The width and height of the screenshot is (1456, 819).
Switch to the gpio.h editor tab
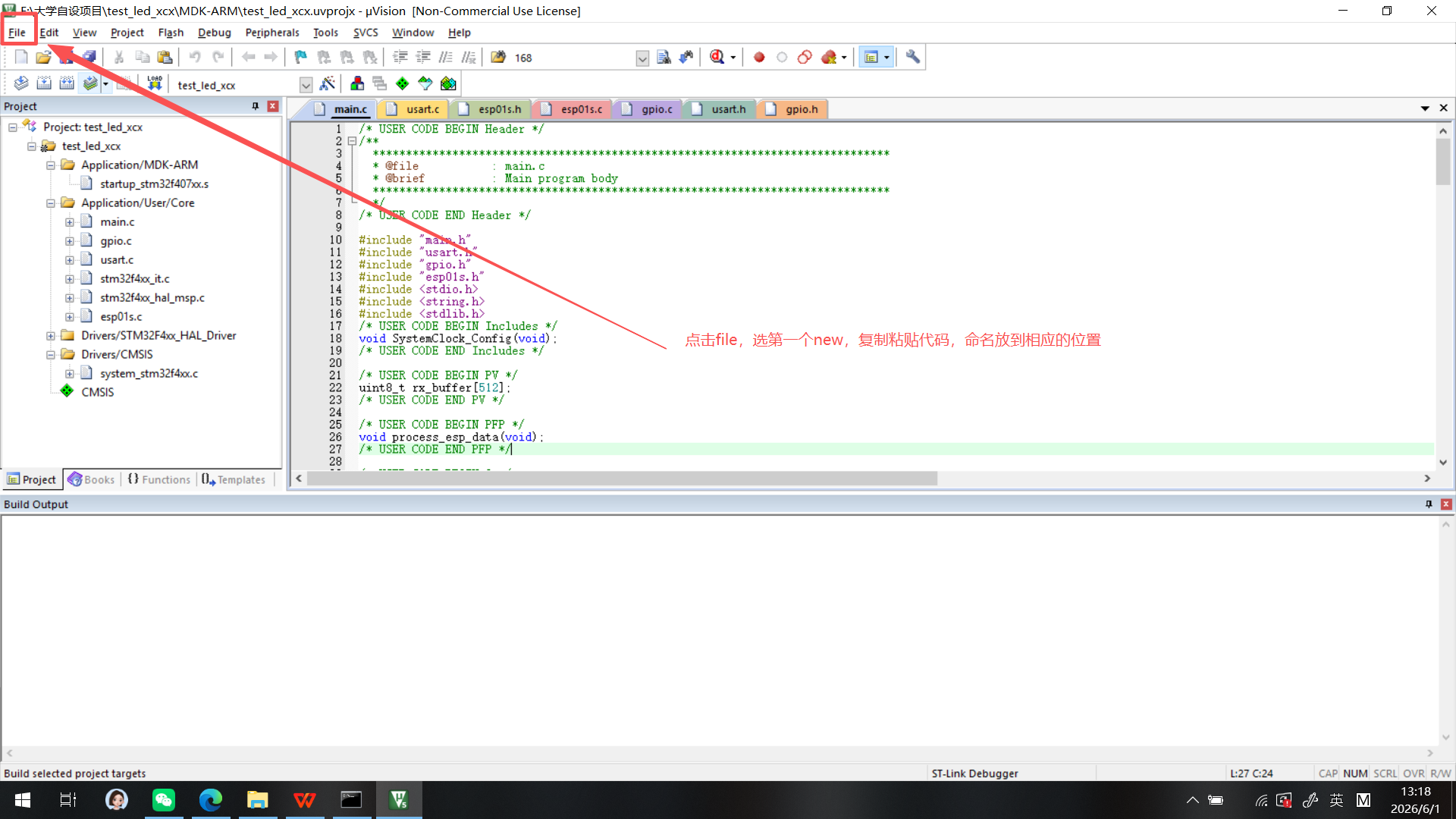tap(792, 109)
